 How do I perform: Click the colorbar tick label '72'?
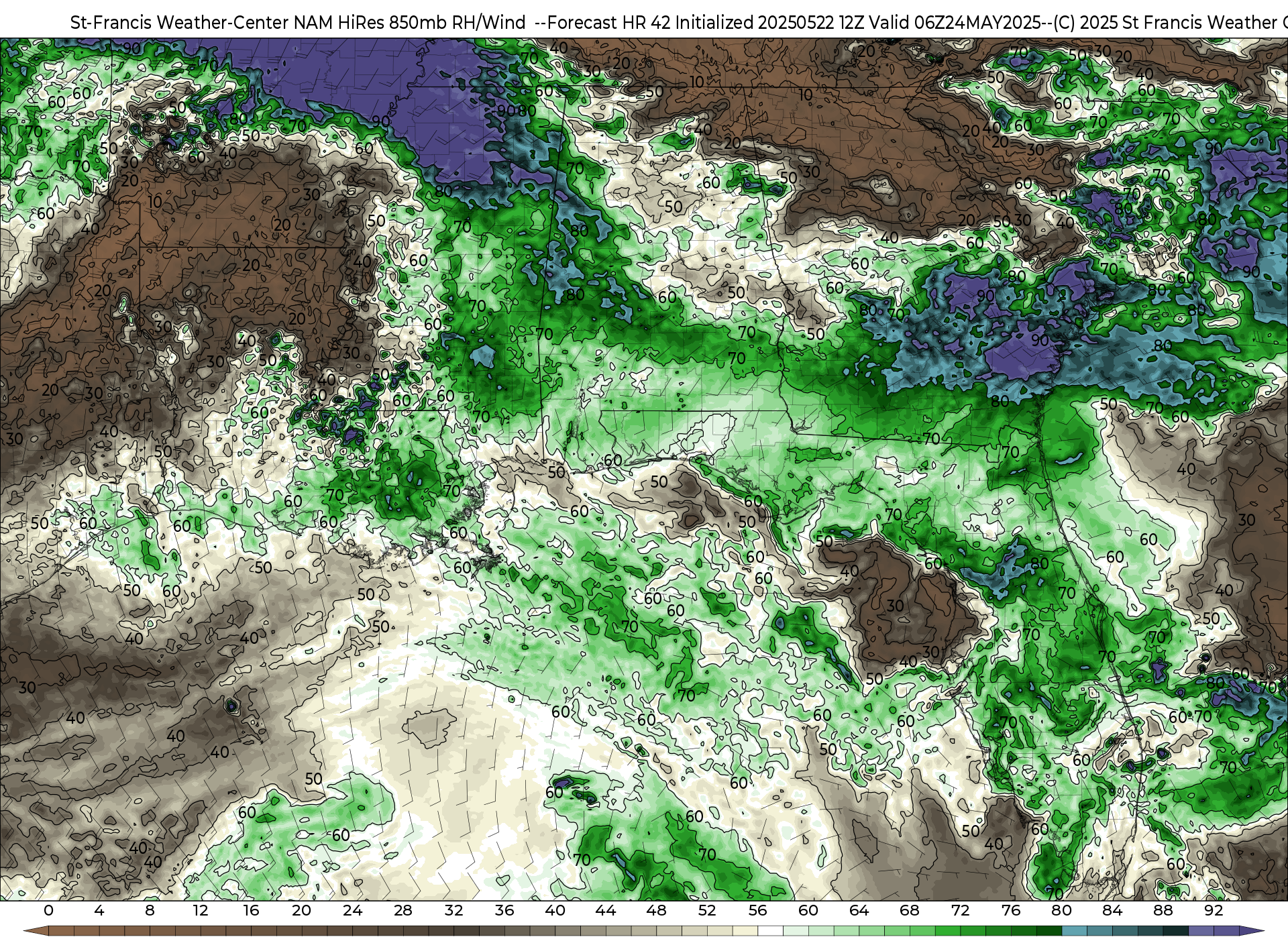tap(960, 911)
